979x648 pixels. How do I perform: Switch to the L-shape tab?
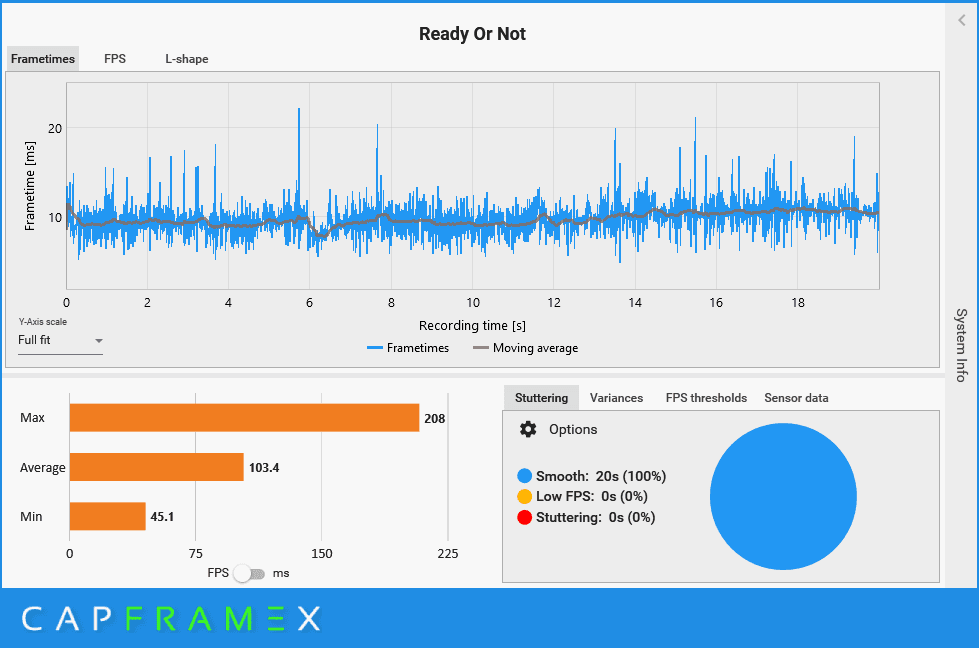coord(187,59)
